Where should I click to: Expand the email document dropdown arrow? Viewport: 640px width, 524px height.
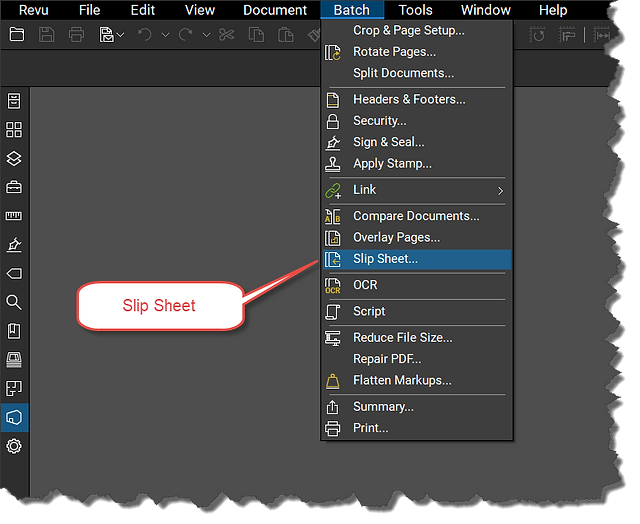click(x=120, y=35)
